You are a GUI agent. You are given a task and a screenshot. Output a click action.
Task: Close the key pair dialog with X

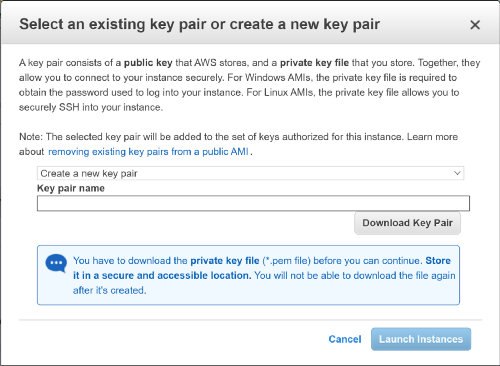click(x=475, y=25)
